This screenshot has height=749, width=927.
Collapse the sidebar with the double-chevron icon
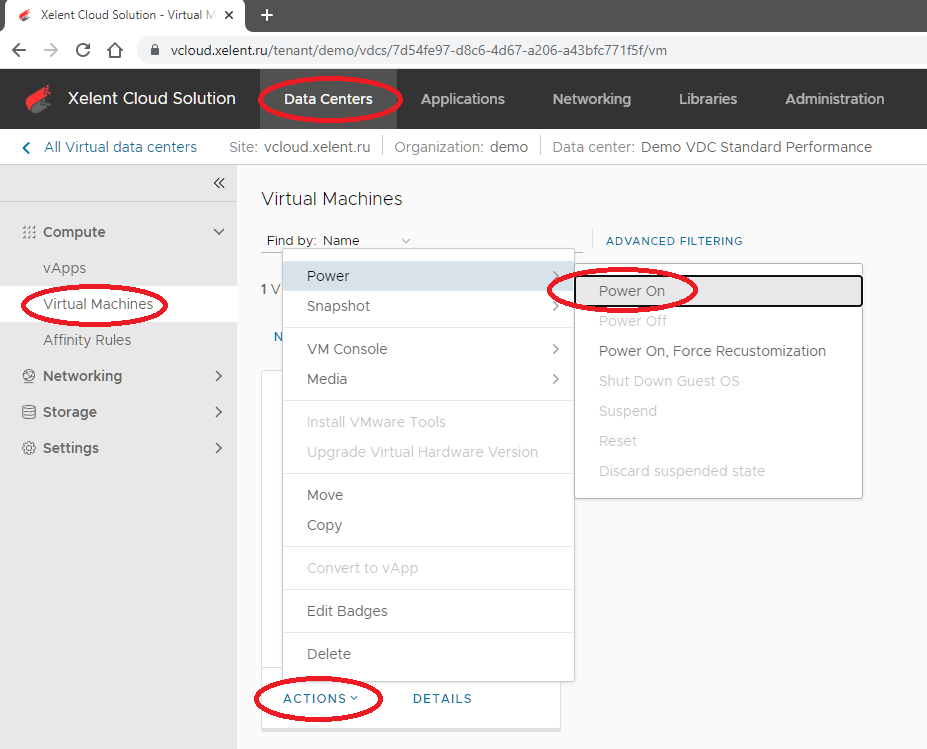tap(219, 183)
